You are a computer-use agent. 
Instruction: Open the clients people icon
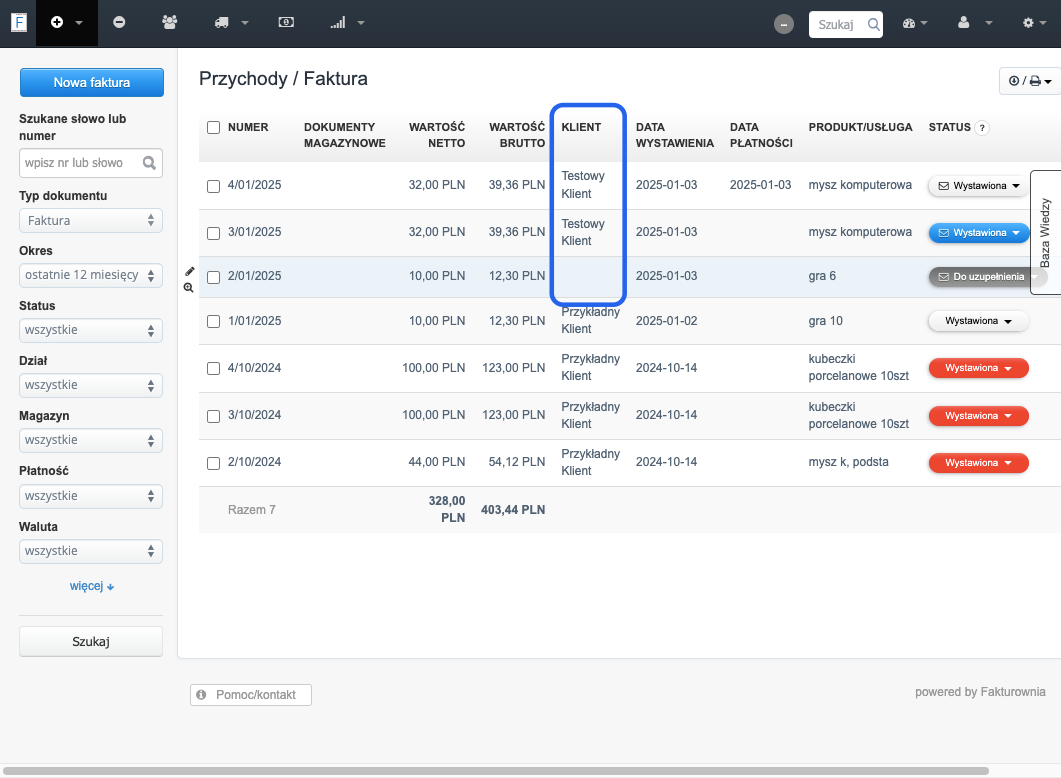(170, 22)
